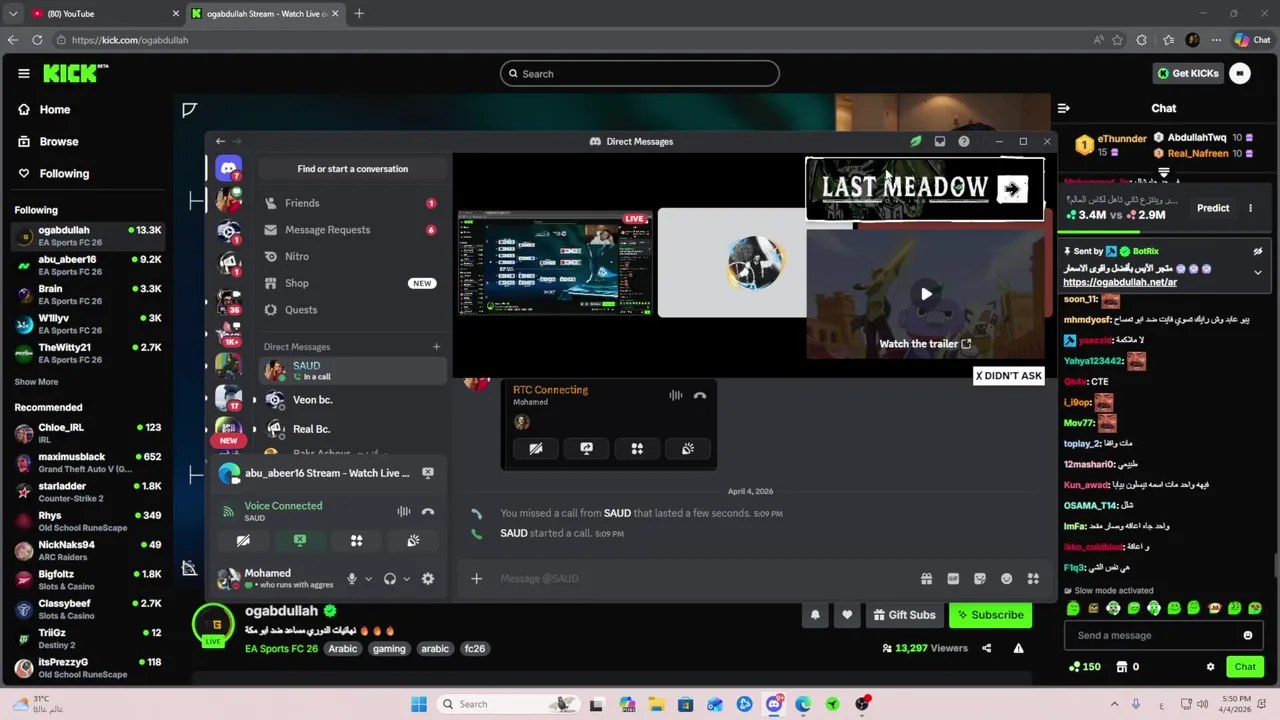Screen dimensions: 1280x720
Task: Open soundboard in Discord voice panel
Action: (x=413, y=540)
